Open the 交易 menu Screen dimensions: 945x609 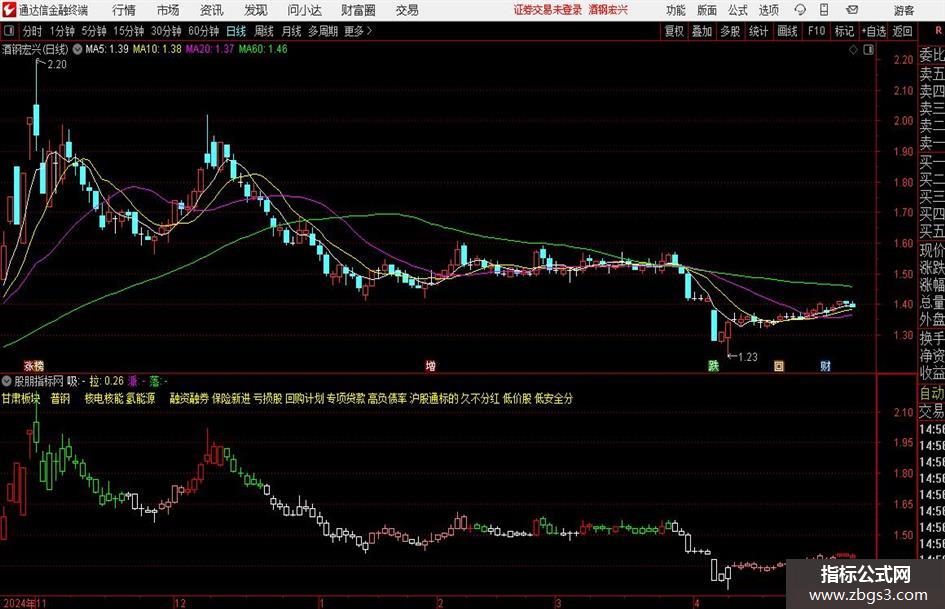(407, 10)
